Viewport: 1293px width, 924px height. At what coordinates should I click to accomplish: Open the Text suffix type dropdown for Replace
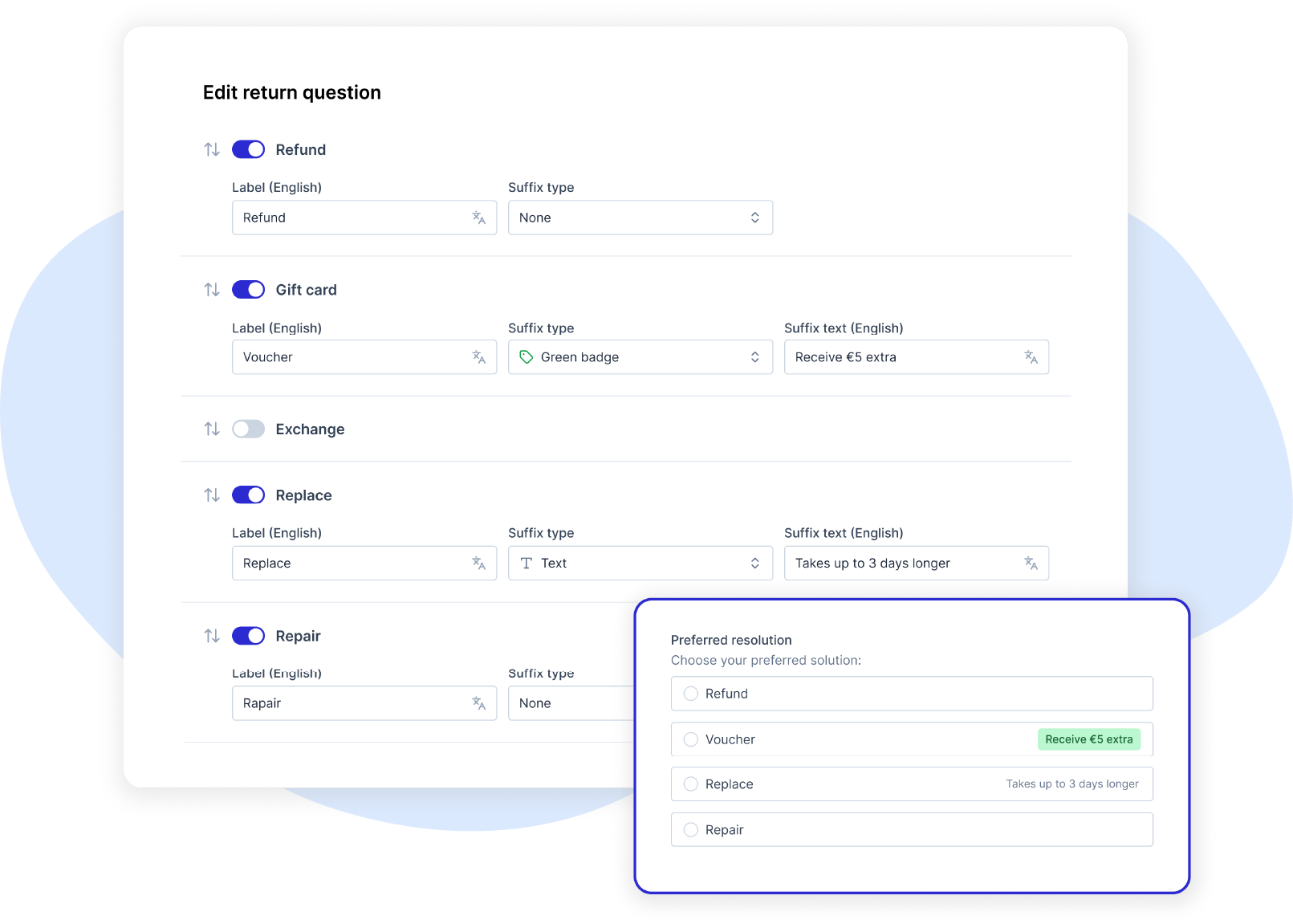(x=640, y=564)
